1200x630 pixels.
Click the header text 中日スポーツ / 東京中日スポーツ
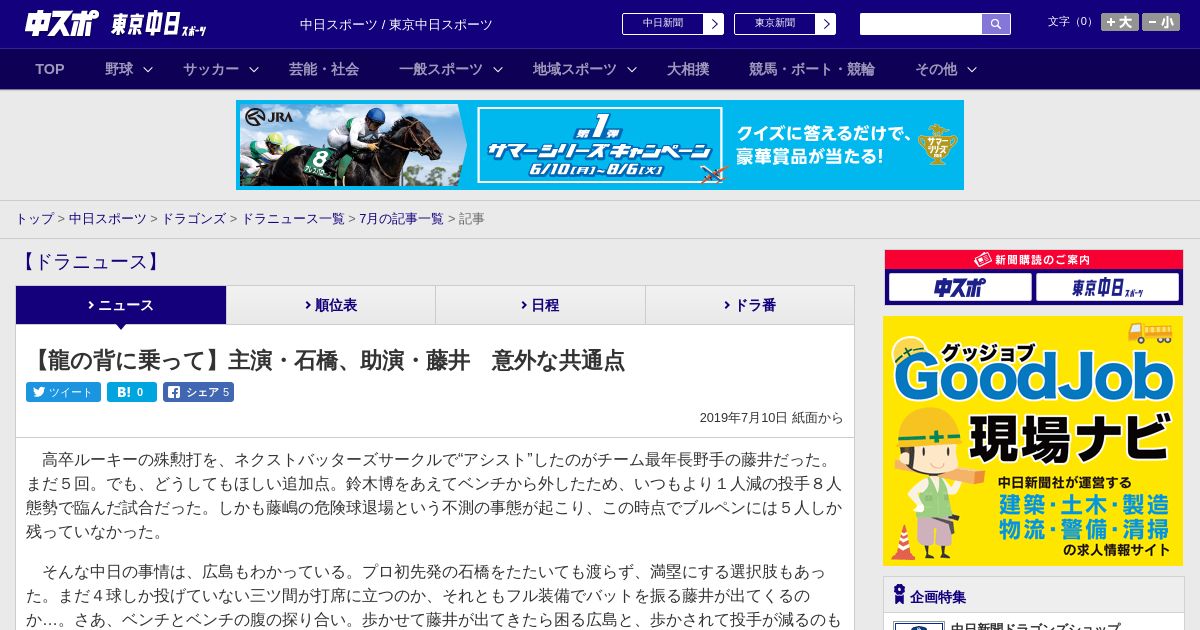click(x=396, y=24)
